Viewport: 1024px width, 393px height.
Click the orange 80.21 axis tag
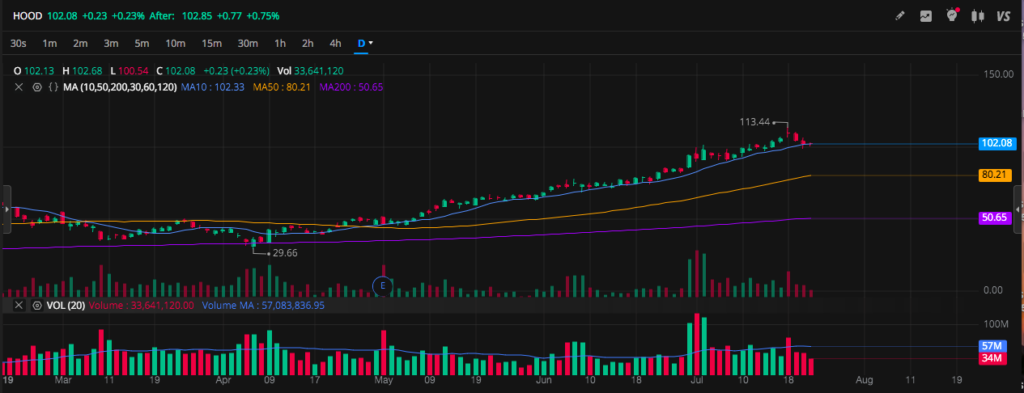click(x=995, y=175)
